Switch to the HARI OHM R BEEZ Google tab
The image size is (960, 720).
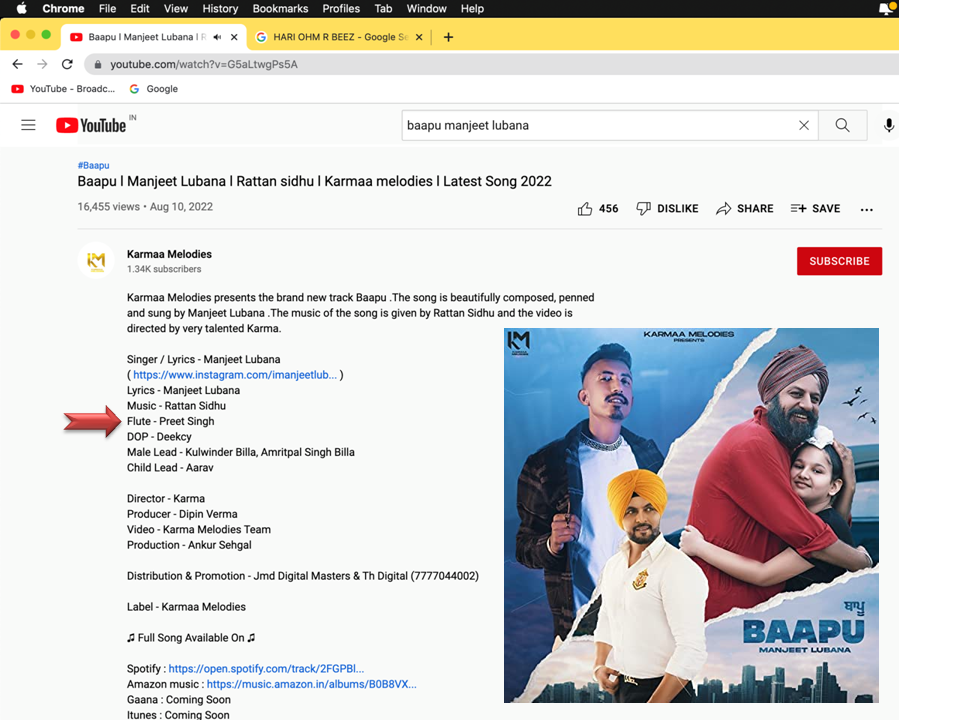coord(330,37)
